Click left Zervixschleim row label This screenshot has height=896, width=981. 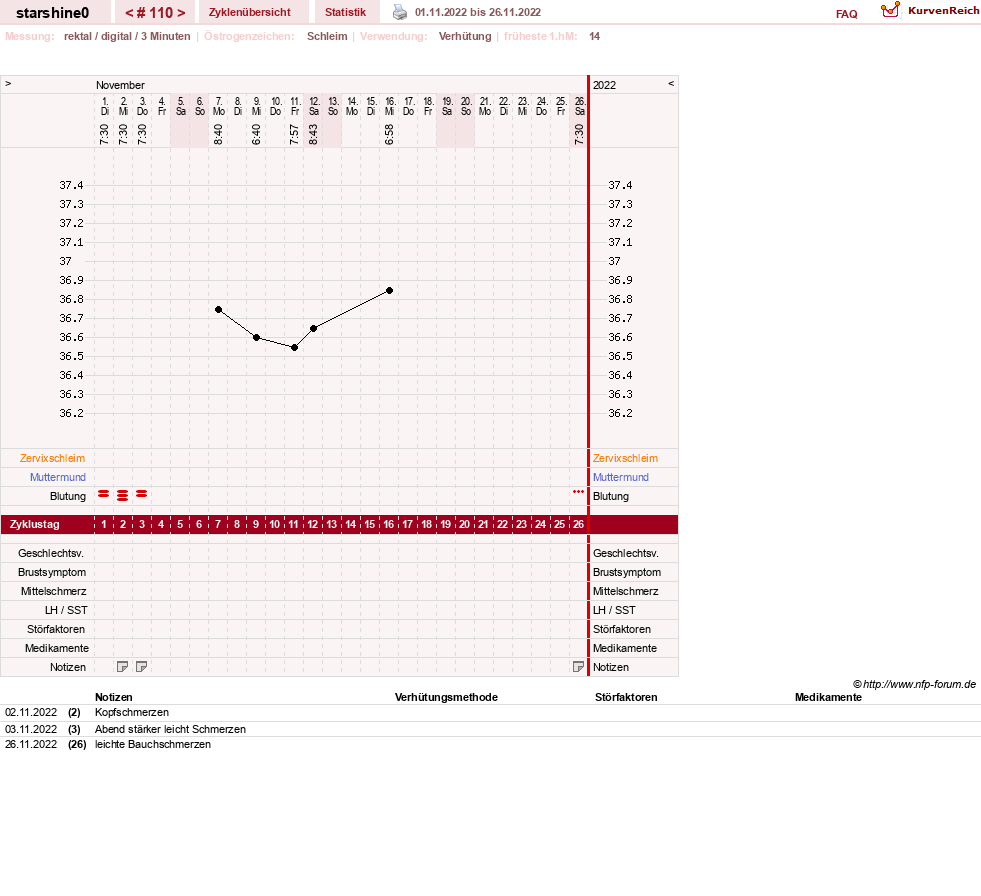pos(53,458)
